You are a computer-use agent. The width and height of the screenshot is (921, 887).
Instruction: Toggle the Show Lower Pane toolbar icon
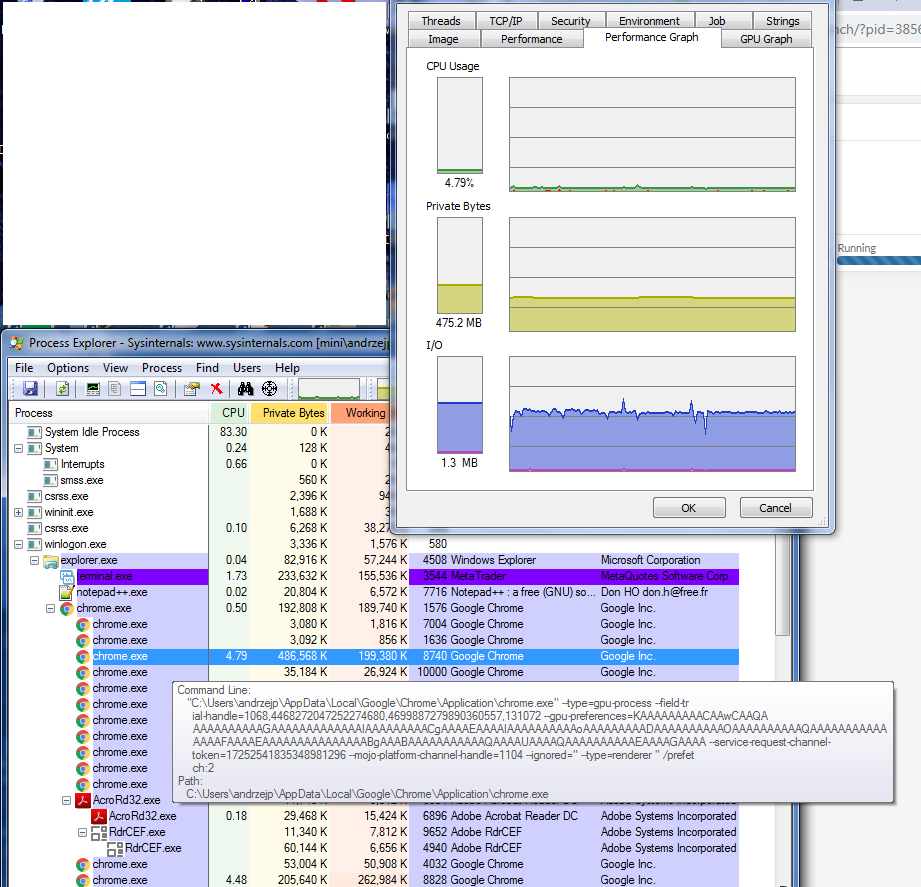pyautogui.click(x=138, y=389)
